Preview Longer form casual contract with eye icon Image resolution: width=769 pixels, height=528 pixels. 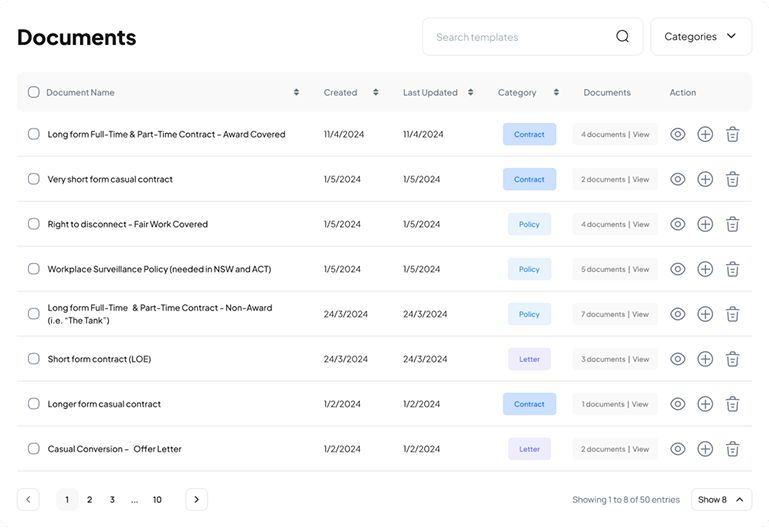(x=678, y=404)
